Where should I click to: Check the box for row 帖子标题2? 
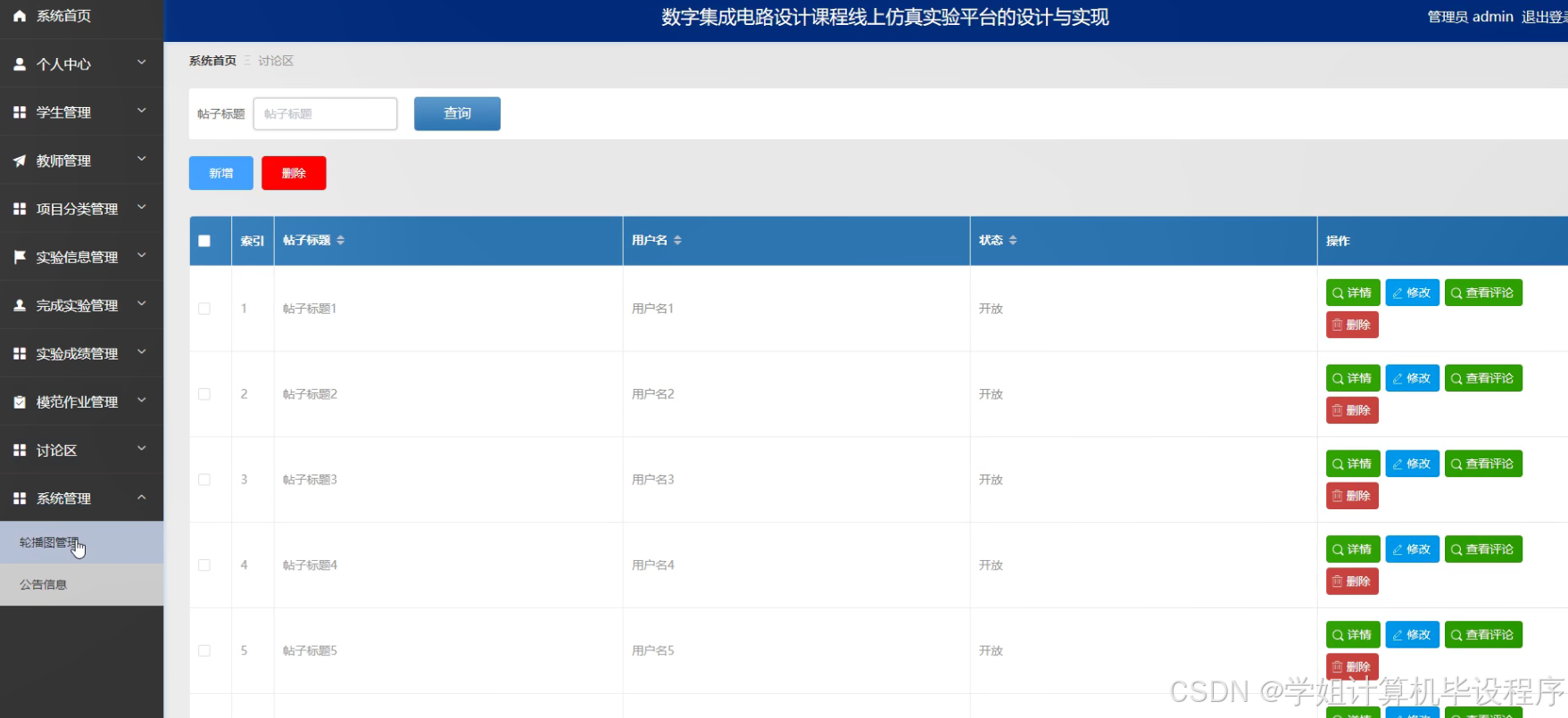(x=204, y=394)
